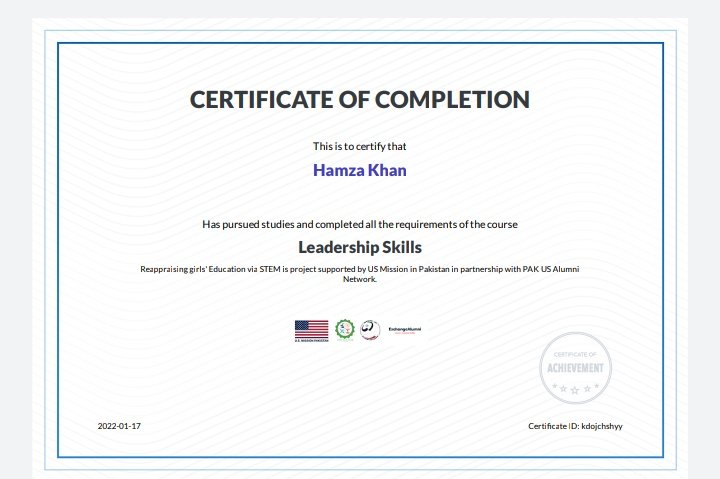720x479 pixels.
Task: Click the green gear-shaped logo
Action: pyautogui.click(x=345, y=331)
